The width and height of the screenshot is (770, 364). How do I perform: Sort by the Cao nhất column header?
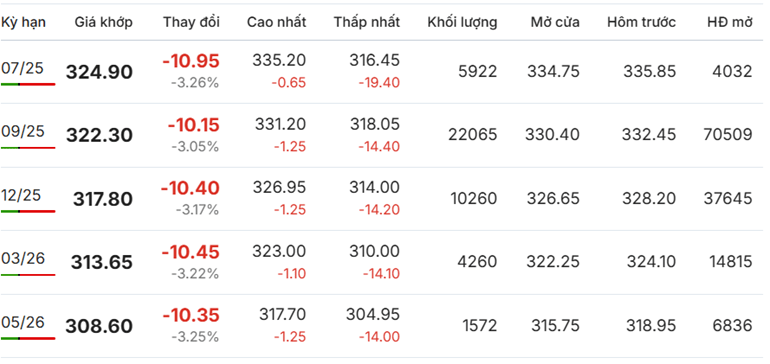[276, 22]
